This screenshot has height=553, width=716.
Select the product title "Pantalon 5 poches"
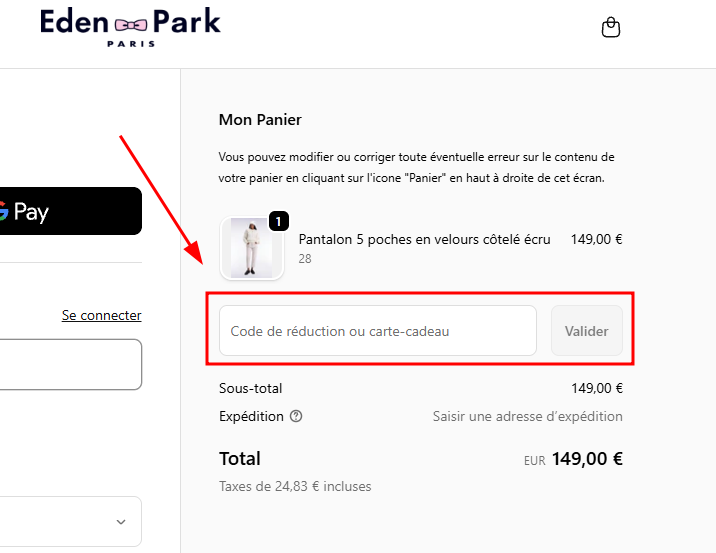[425, 240]
